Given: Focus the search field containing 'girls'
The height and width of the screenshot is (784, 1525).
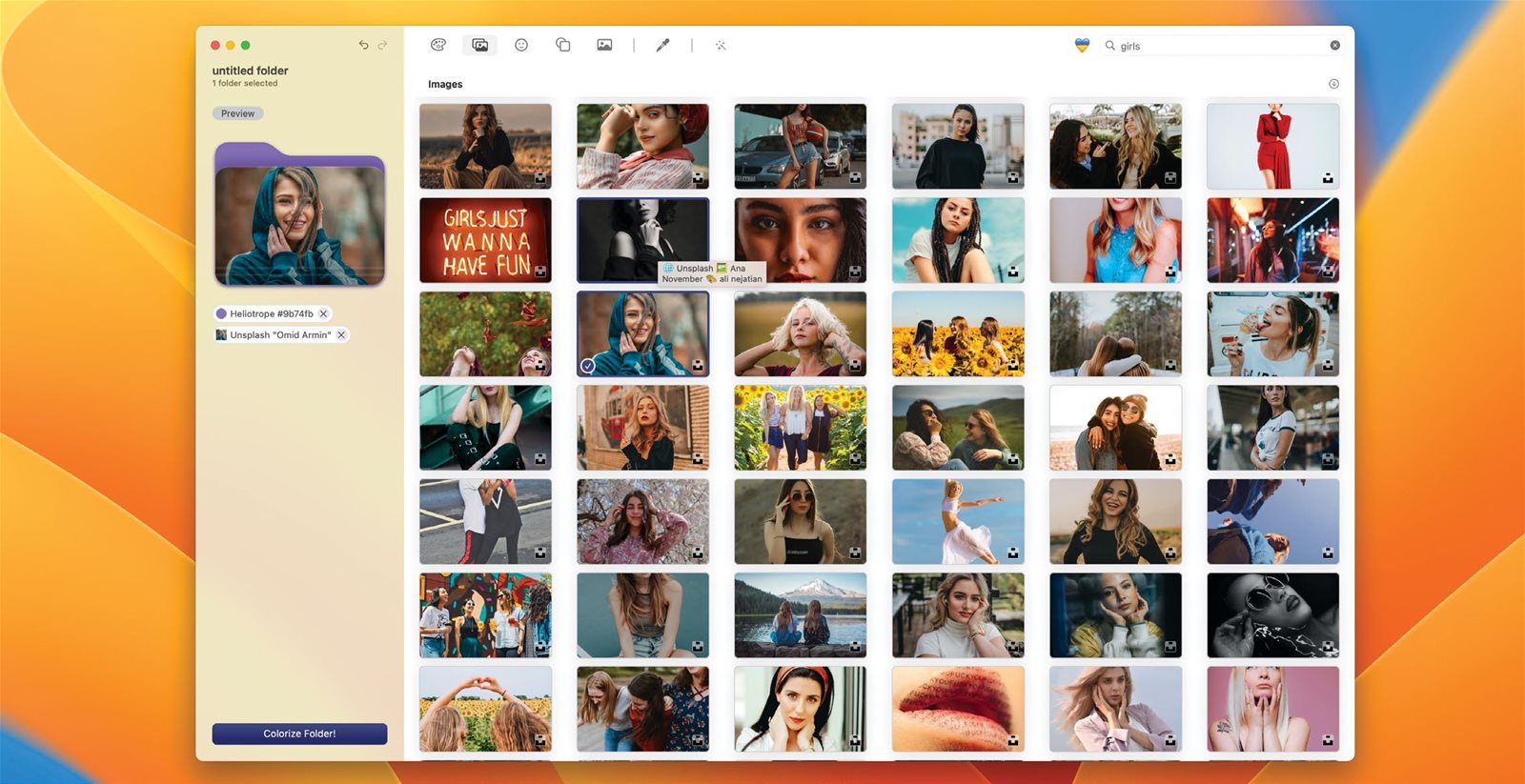Looking at the screenshot, I should [x=1223, y=45].
